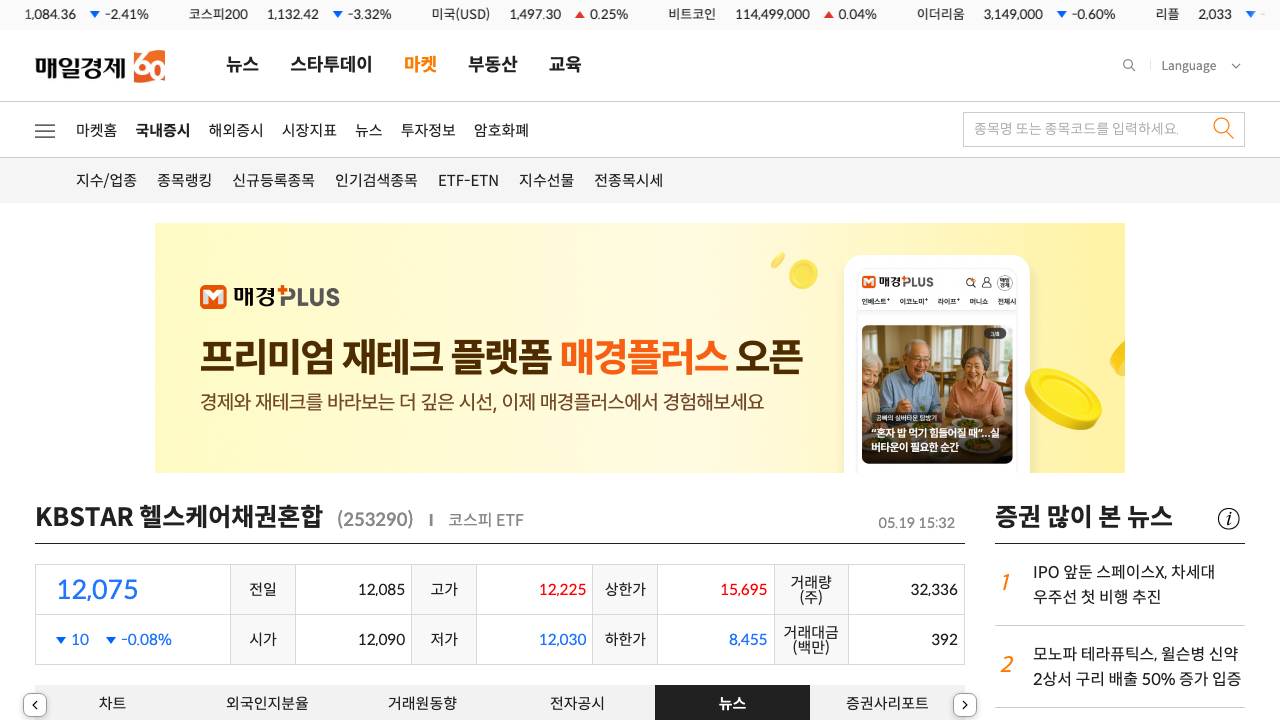Image resolution: width=1280 pixels, height=720 pixels.
Task: Select 교육 in the main navigation
Action: click(x=565, y=65)
